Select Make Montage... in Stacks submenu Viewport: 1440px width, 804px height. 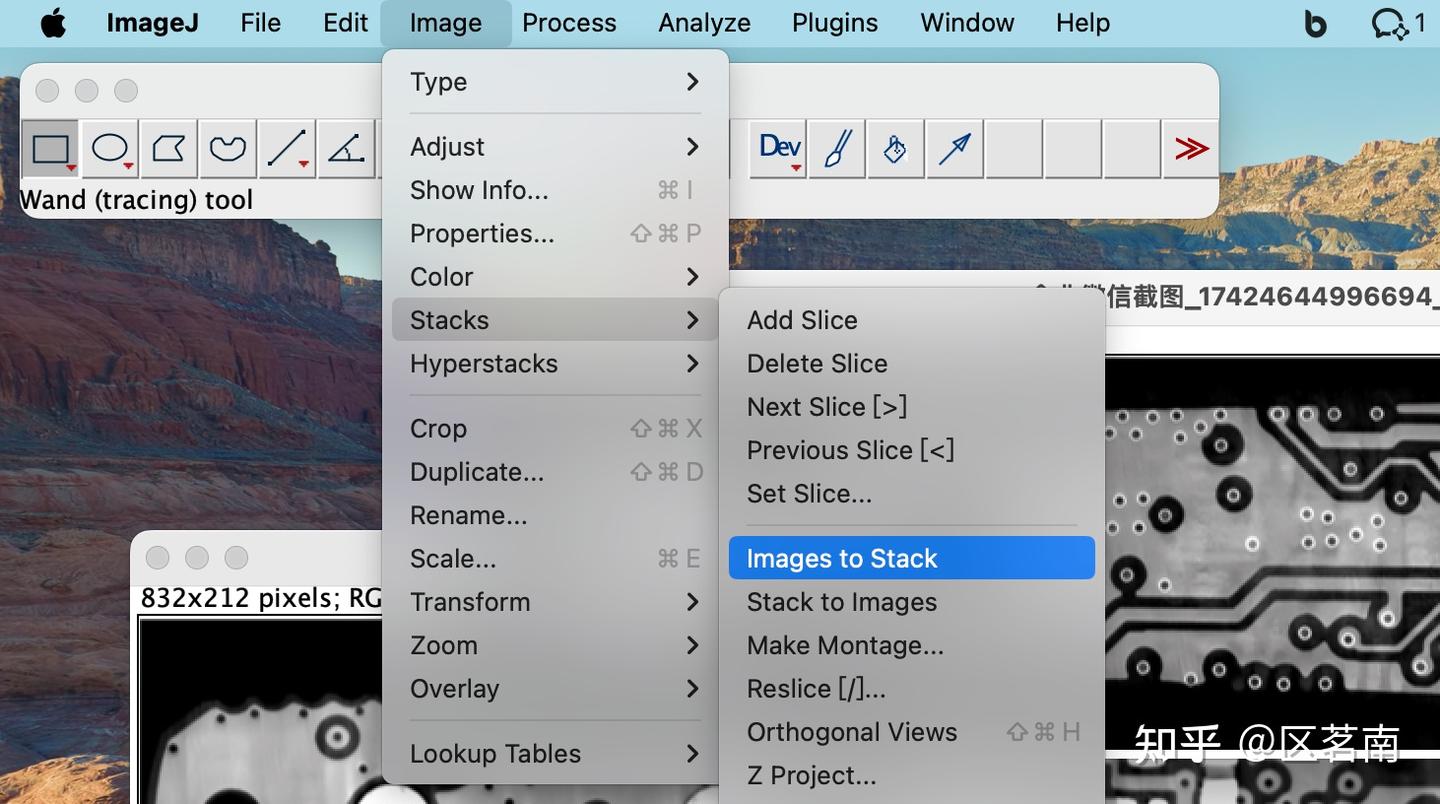click(845, 645)
